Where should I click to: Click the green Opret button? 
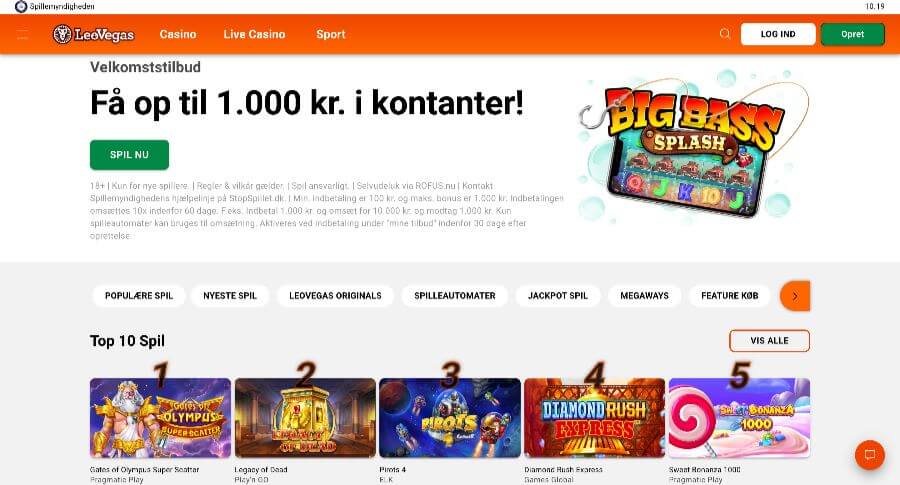pyautogui.click(x=852, y=34)
